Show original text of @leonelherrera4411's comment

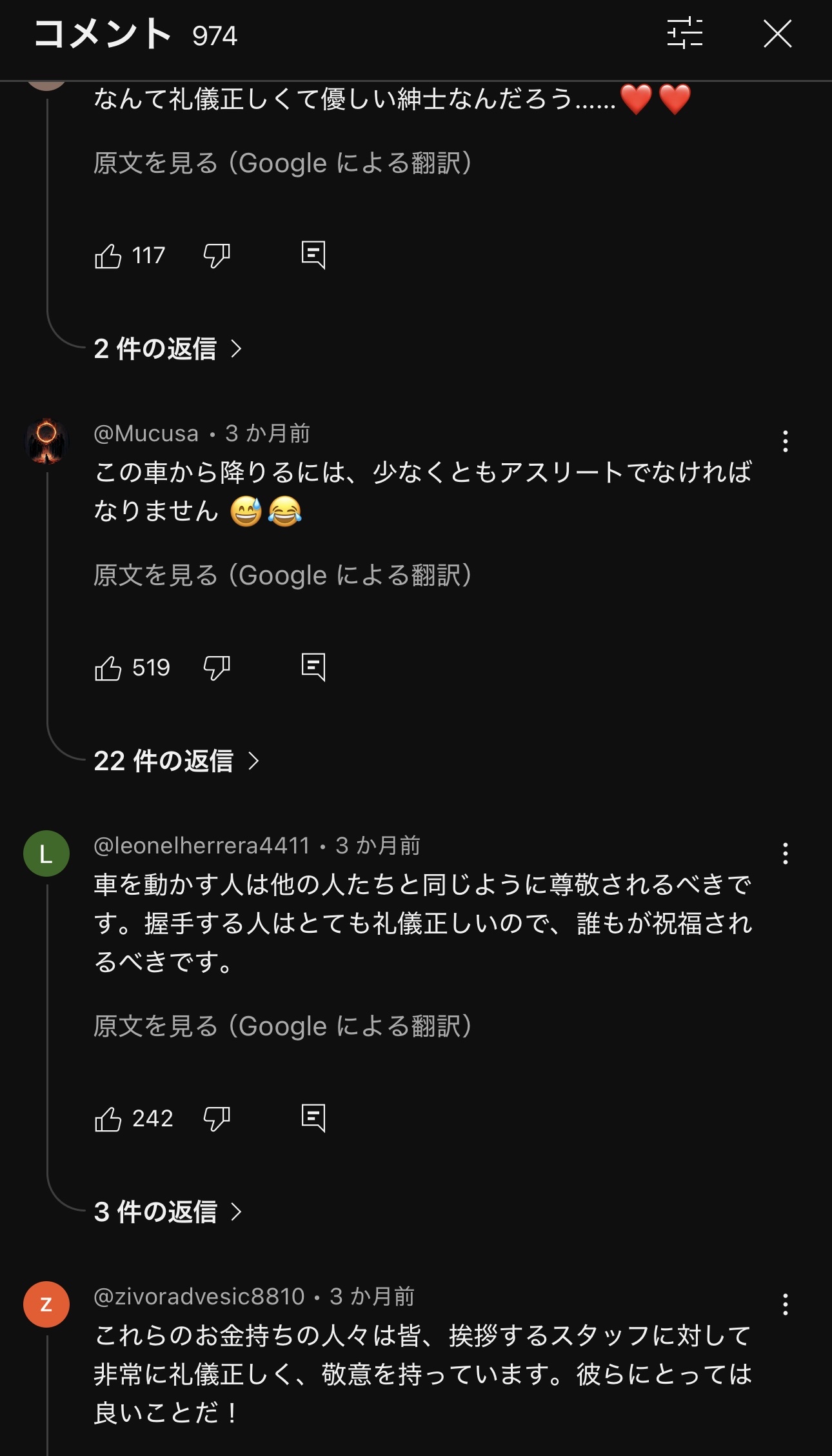(x=282, y=1026)
